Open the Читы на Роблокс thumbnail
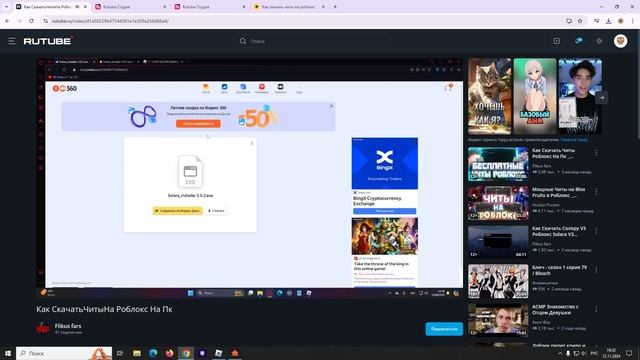 point(498,203)
